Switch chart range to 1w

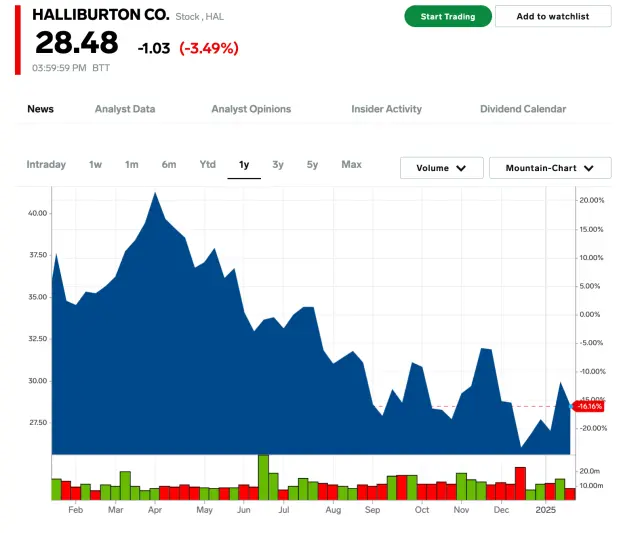point(95,165)
